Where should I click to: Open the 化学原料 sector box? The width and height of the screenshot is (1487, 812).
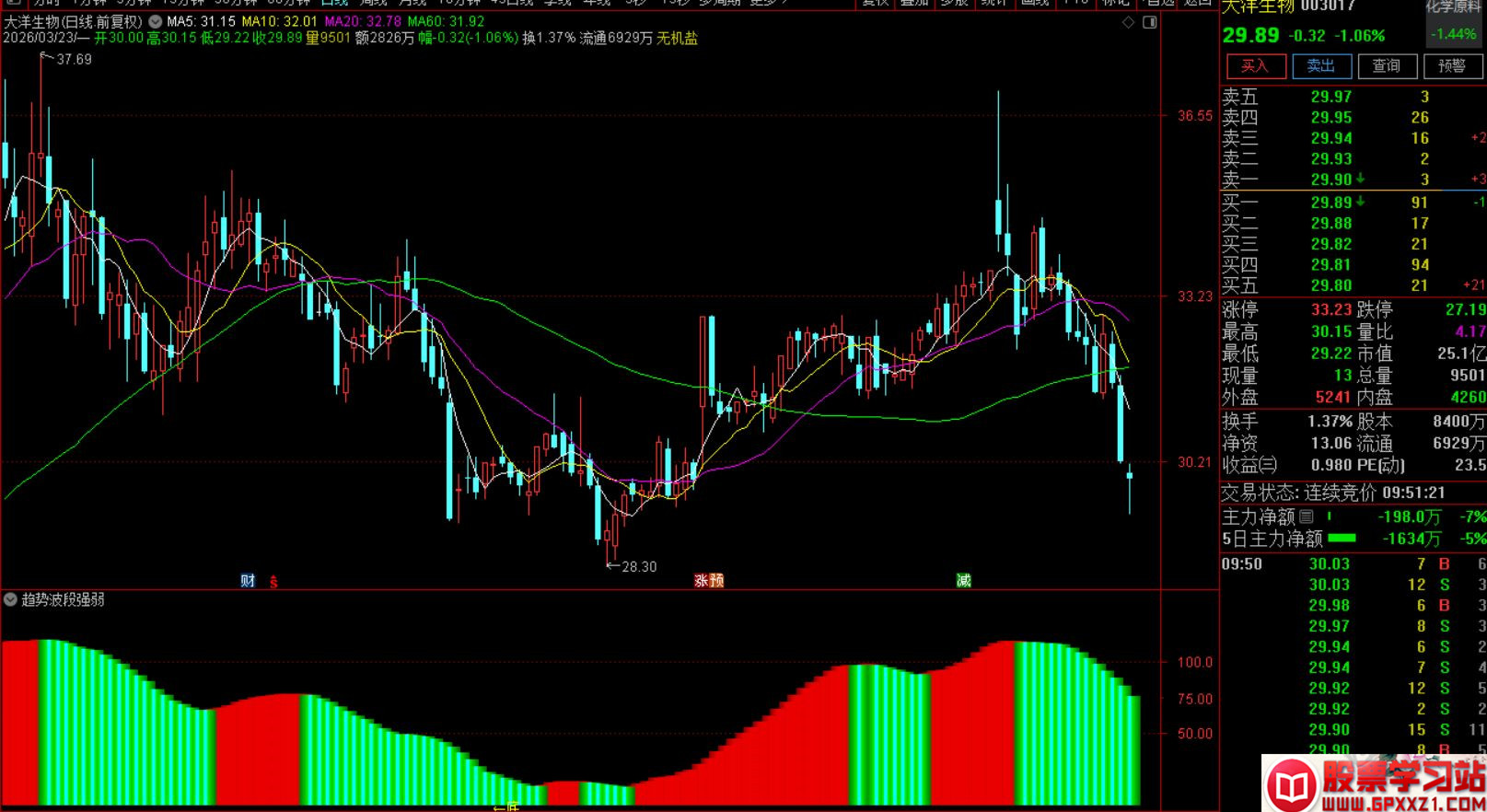[x=1455, y=24]
